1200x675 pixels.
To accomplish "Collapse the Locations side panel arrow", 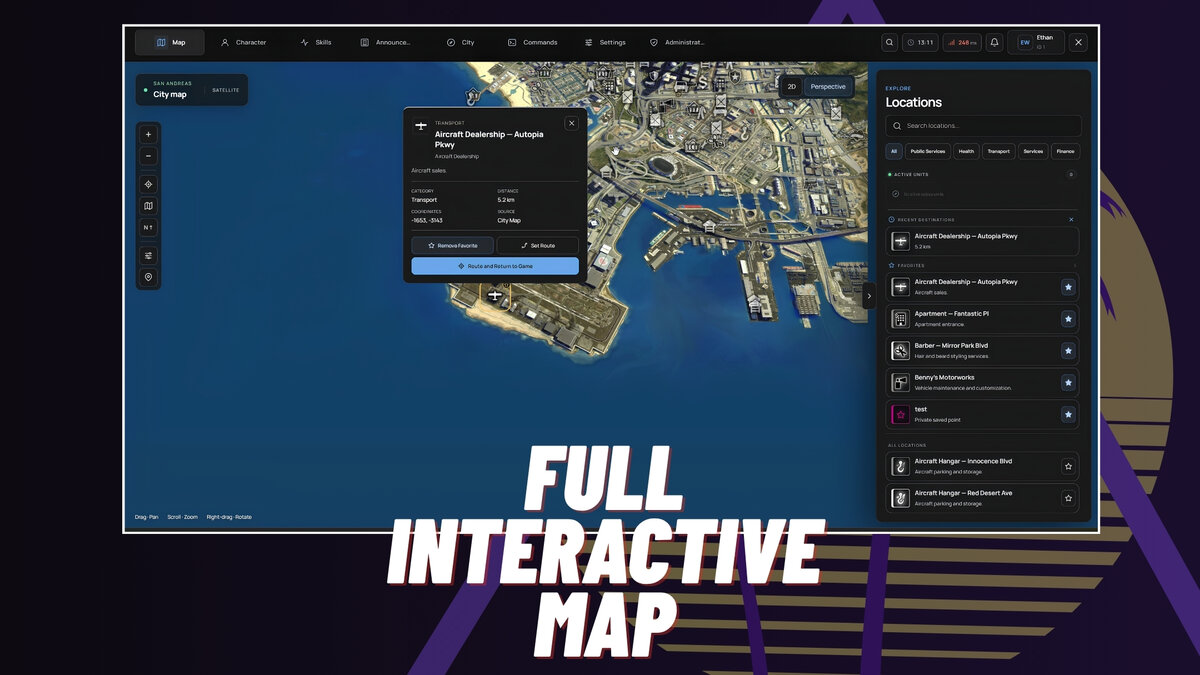I will (x=868, y=296).
